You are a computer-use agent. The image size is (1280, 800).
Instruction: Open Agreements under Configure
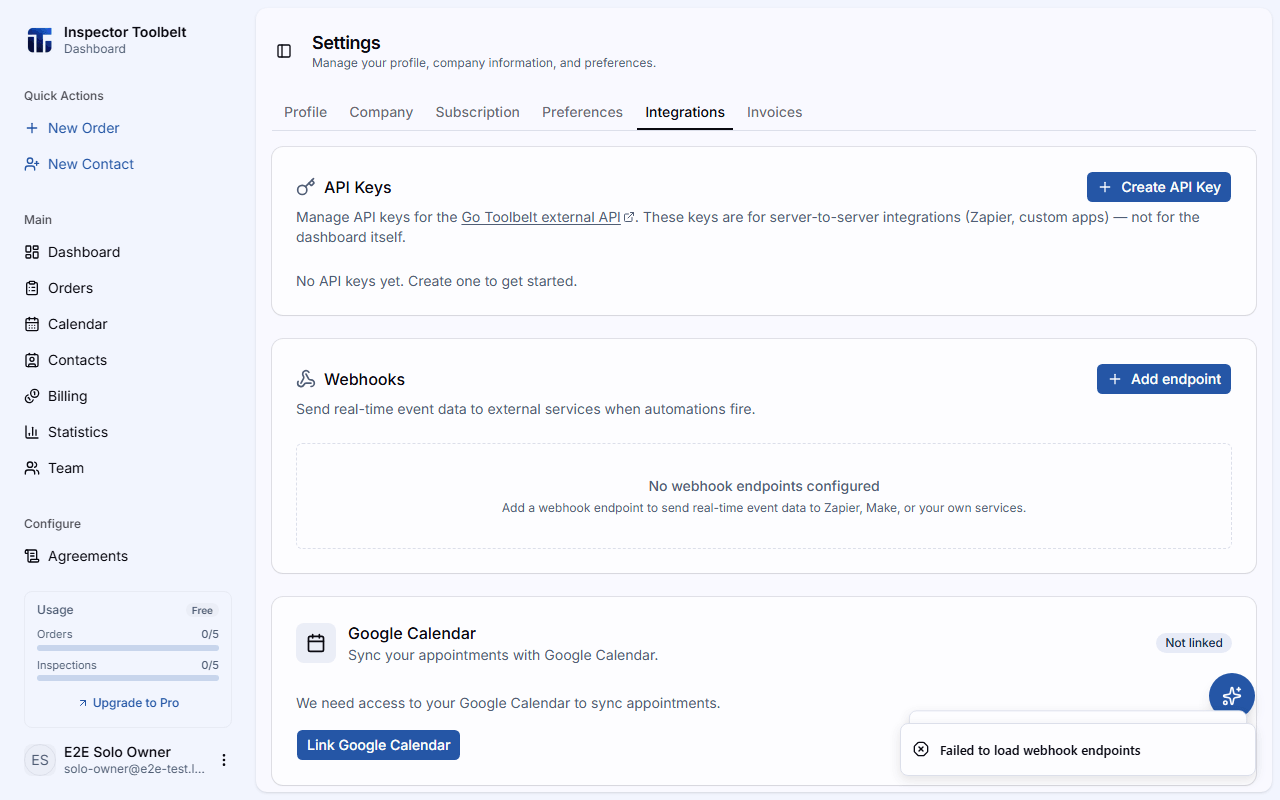click(x=128, y=556)
